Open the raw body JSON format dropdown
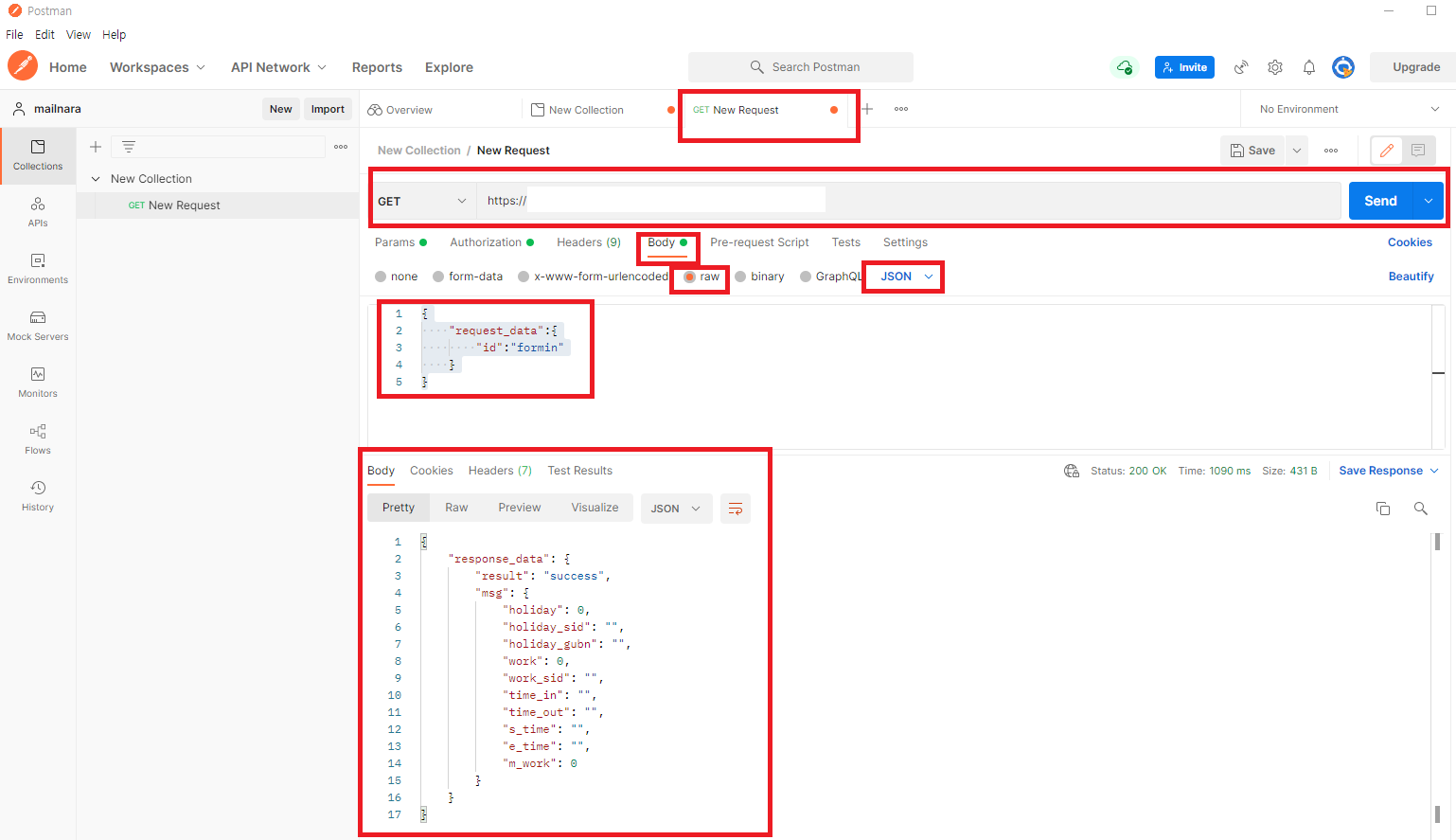The image size is (1456, 840). 906,277
